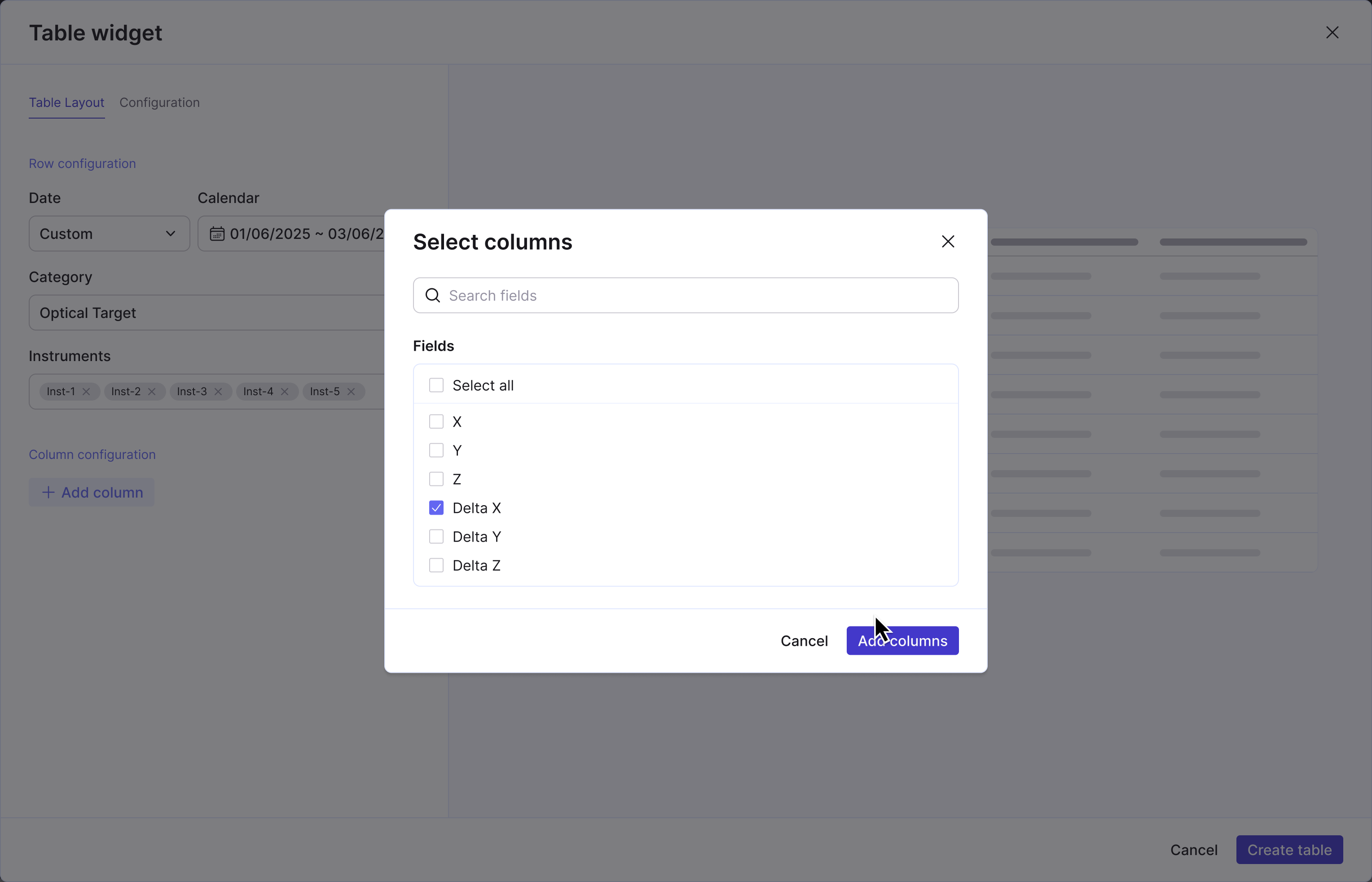Remove the Inst-5 instrument chip

(x=351, y=392)
